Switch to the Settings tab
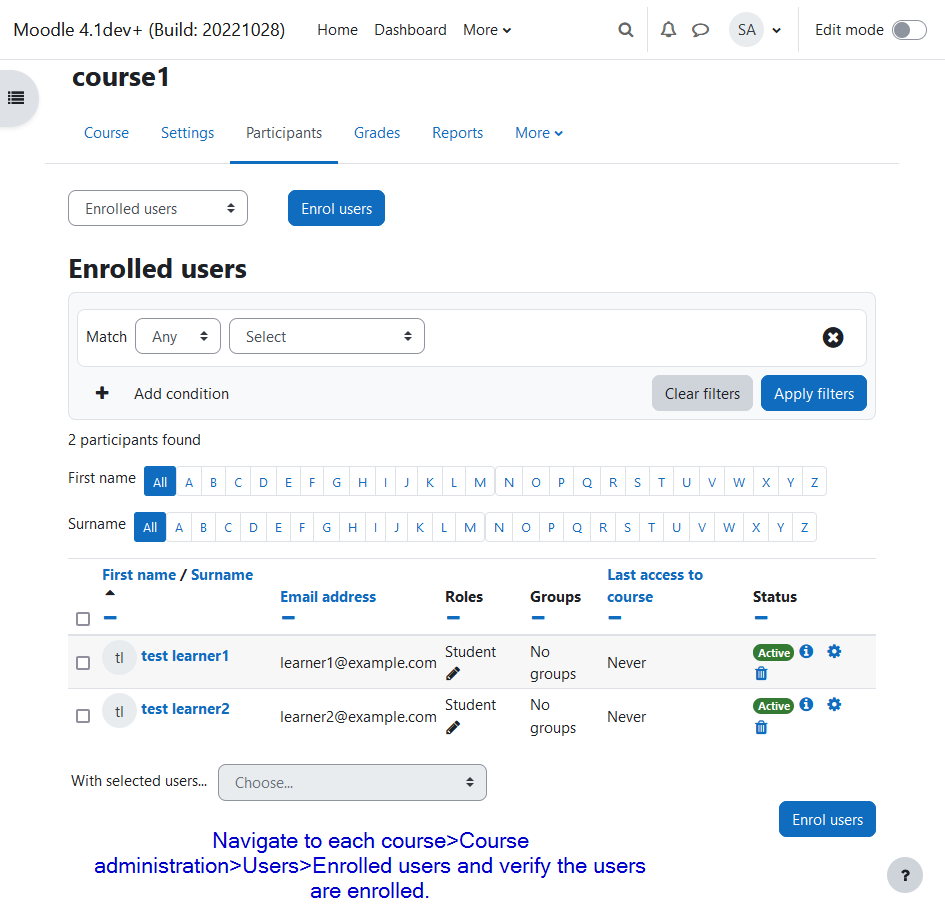Image resolution: width=945 pixels, height=920 pixels. pyautogui.click(x=187, y=133)
